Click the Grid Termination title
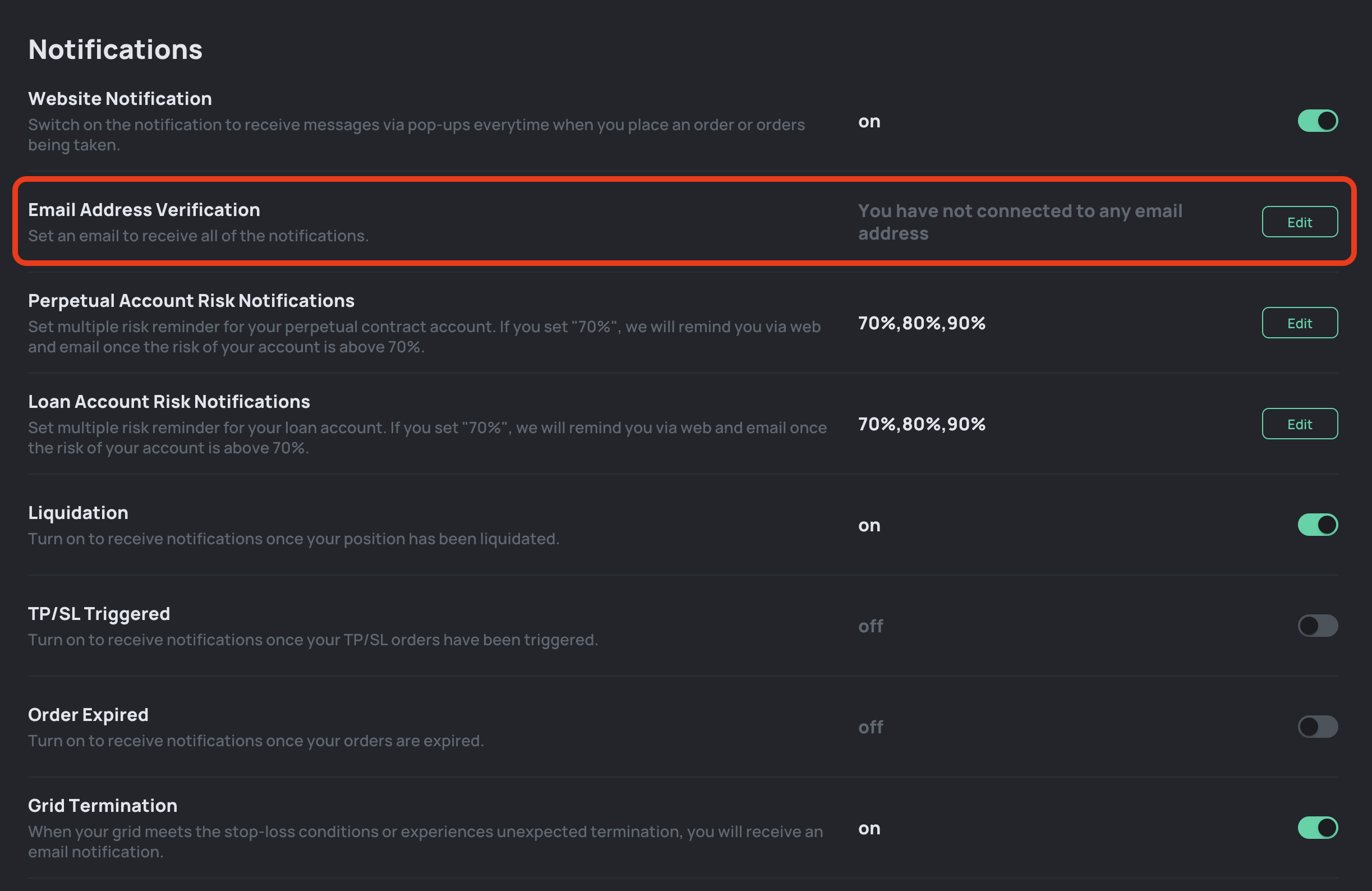The height and width of the screenshot is (891, 1372). pyautogui.click(x=103, y=806)
